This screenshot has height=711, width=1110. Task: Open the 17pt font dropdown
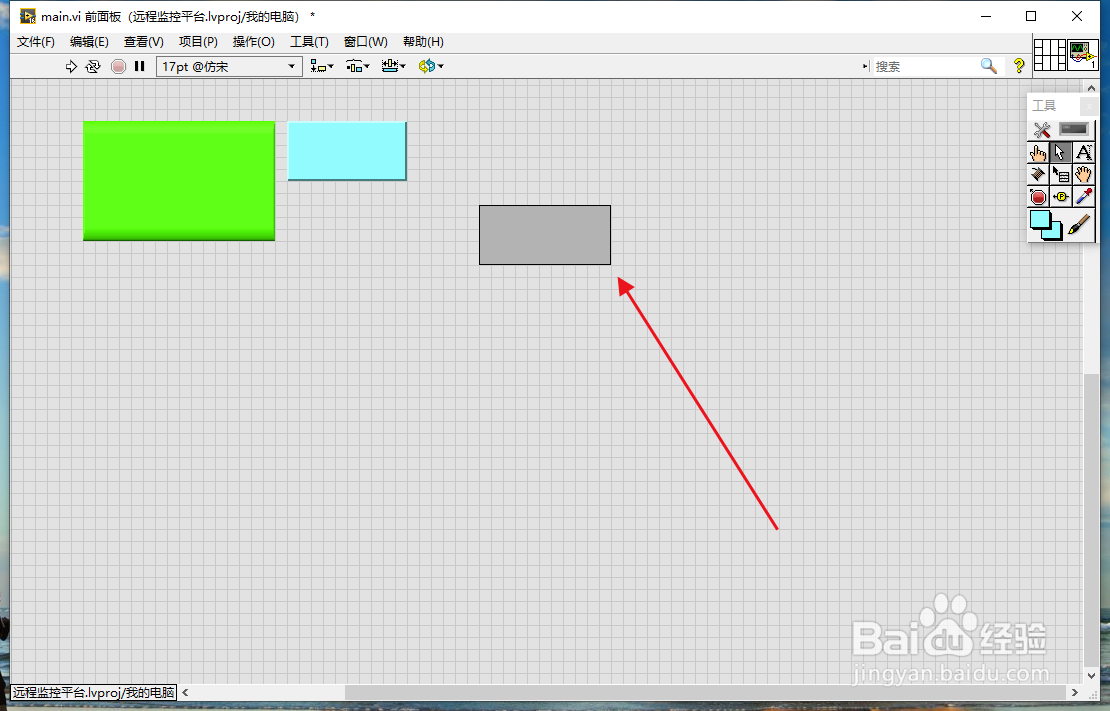pos(229,67)
